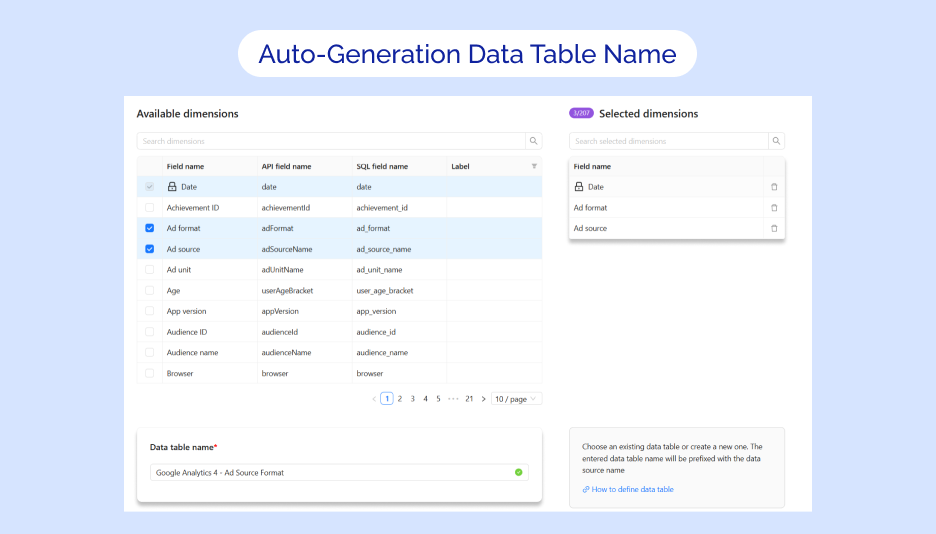Check the Achievement ID checkbox

click(x=150, y=208)
